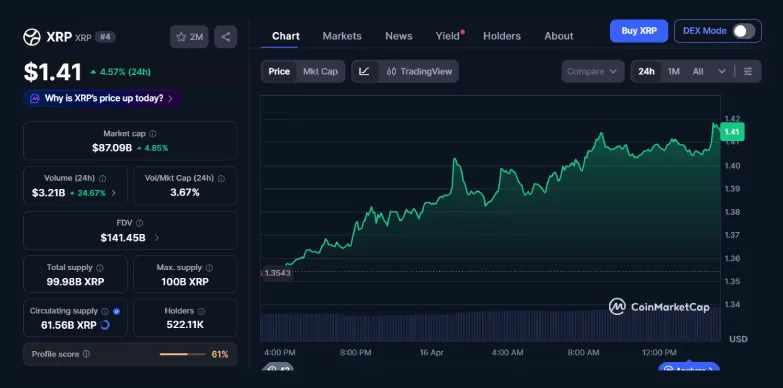Click Circulating supply info icon
Image resolution: width=783 pixels, height=388 pixels.
[105, 311]
